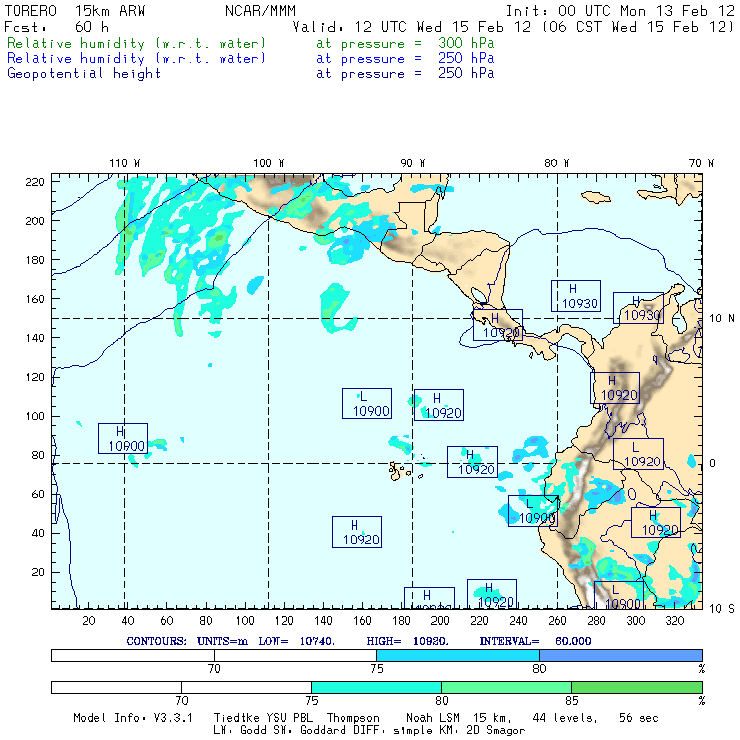Click the NCAR/MMM header text
Image resolution: width=740 pixels, height=740 pixels.
pos(260,11)
